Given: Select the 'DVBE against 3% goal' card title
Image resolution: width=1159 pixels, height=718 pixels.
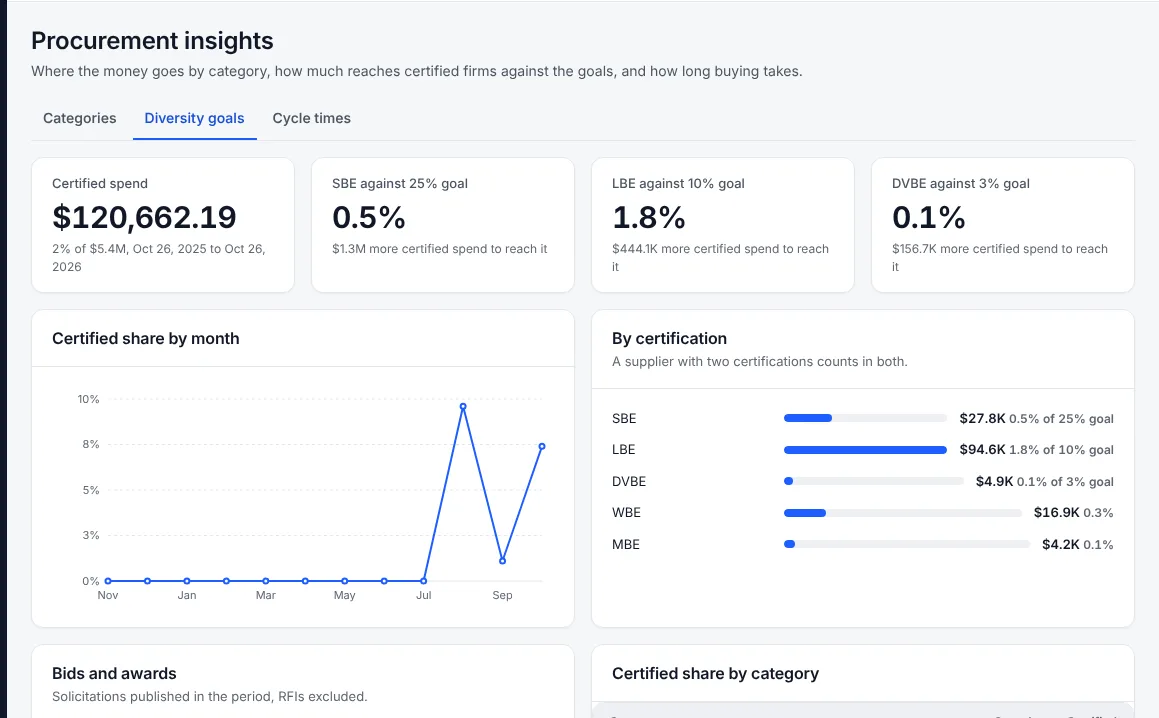Looking at the screenshot, I should tap(960, 183).
